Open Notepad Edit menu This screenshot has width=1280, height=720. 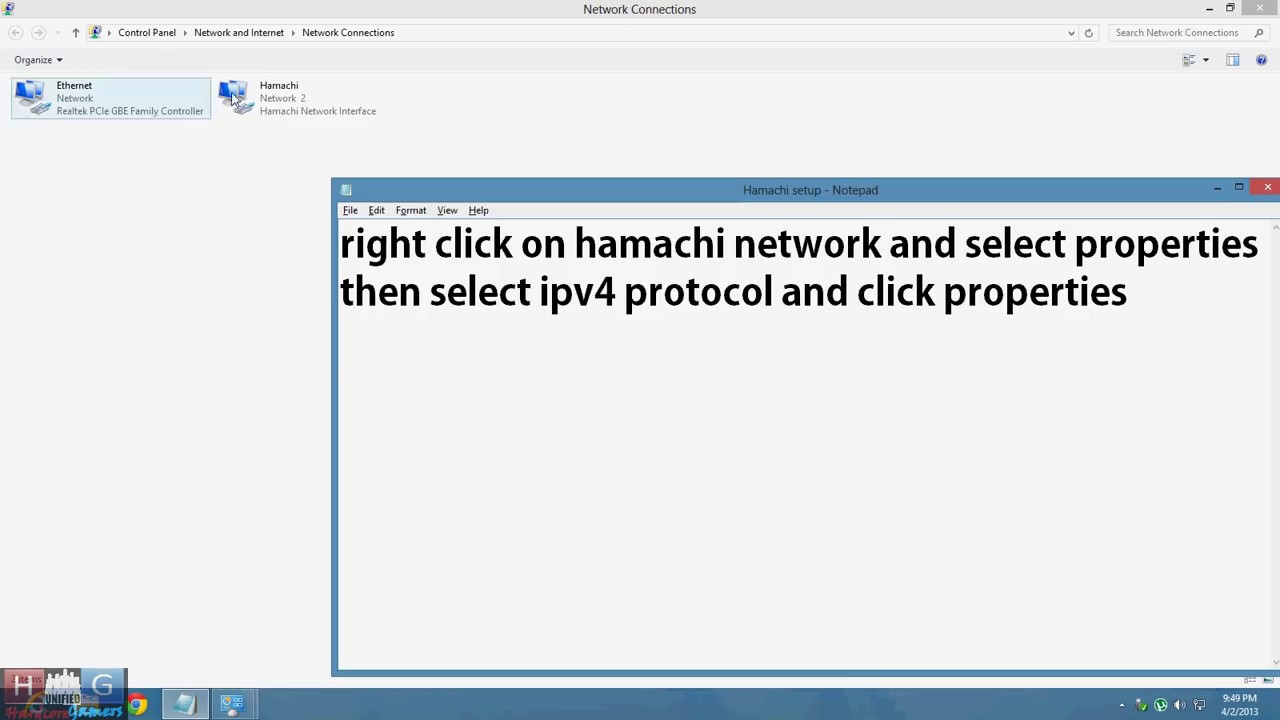[376, 210]
